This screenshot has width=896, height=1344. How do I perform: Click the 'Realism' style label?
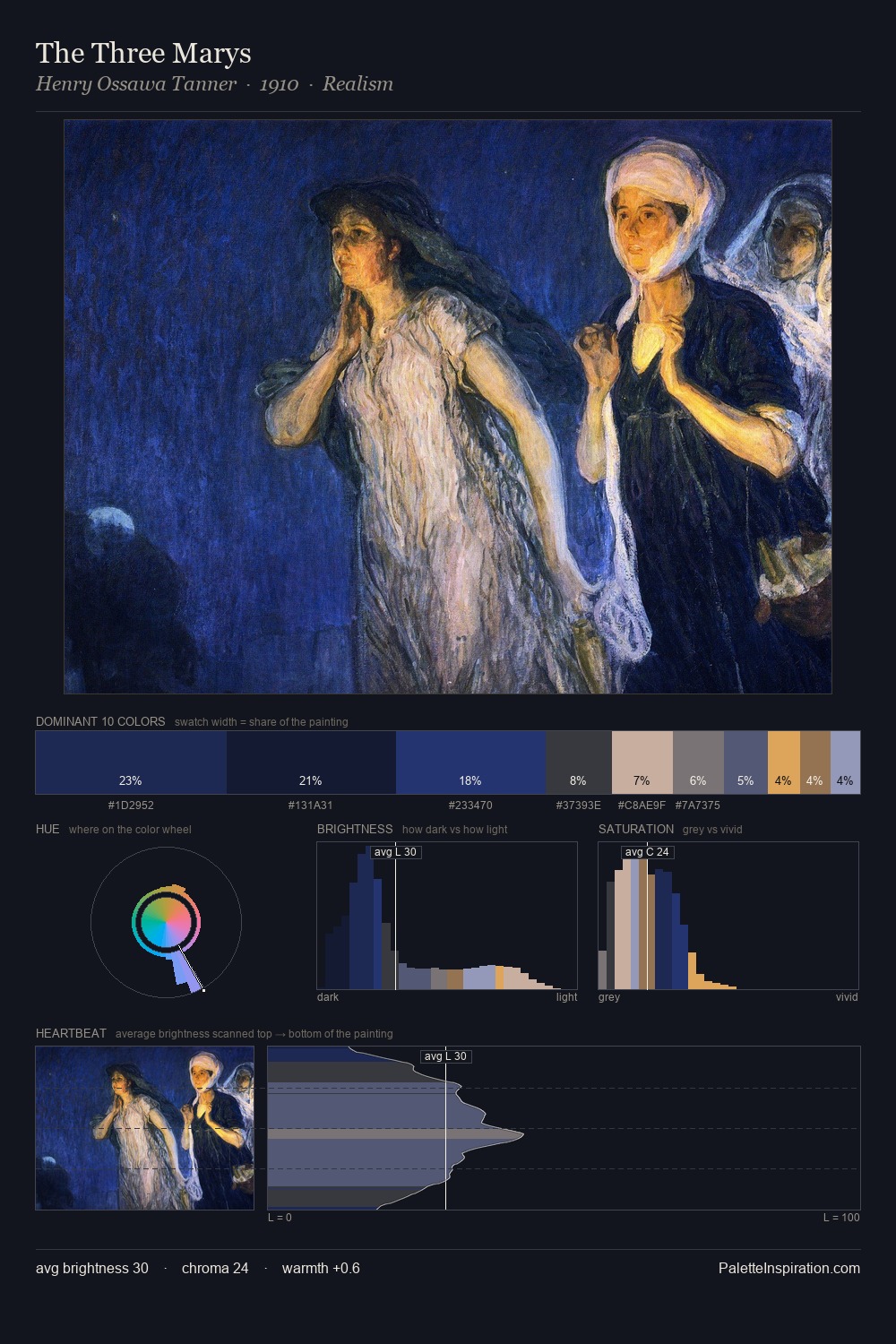(358, 84)
